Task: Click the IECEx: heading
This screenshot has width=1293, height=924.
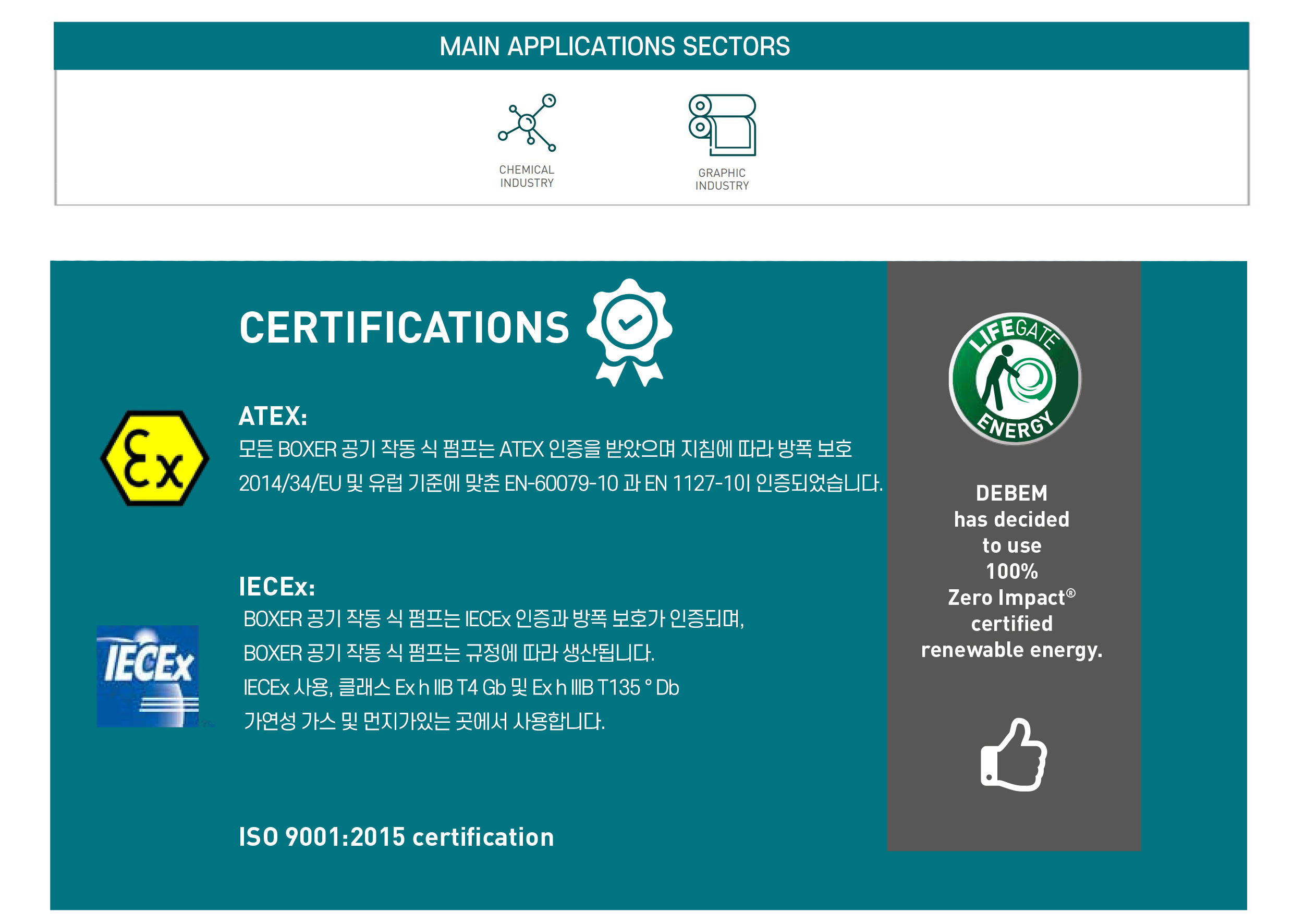Action: click(x=276, y=587)
